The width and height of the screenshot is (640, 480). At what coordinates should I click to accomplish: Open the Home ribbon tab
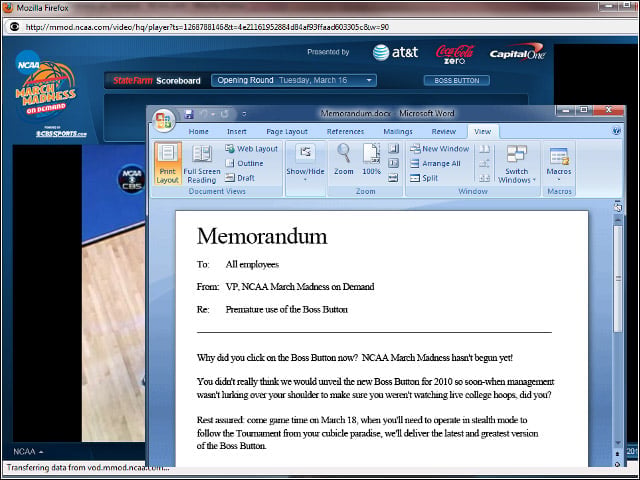199,131
